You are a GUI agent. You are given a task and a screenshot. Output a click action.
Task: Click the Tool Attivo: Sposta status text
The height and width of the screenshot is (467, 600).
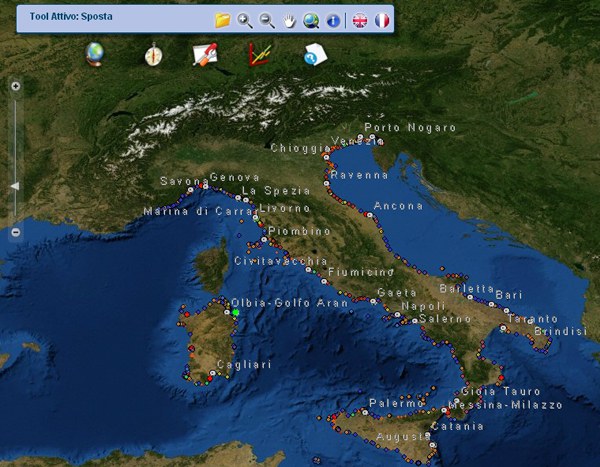pyautogui.click(x=71, y=16)
